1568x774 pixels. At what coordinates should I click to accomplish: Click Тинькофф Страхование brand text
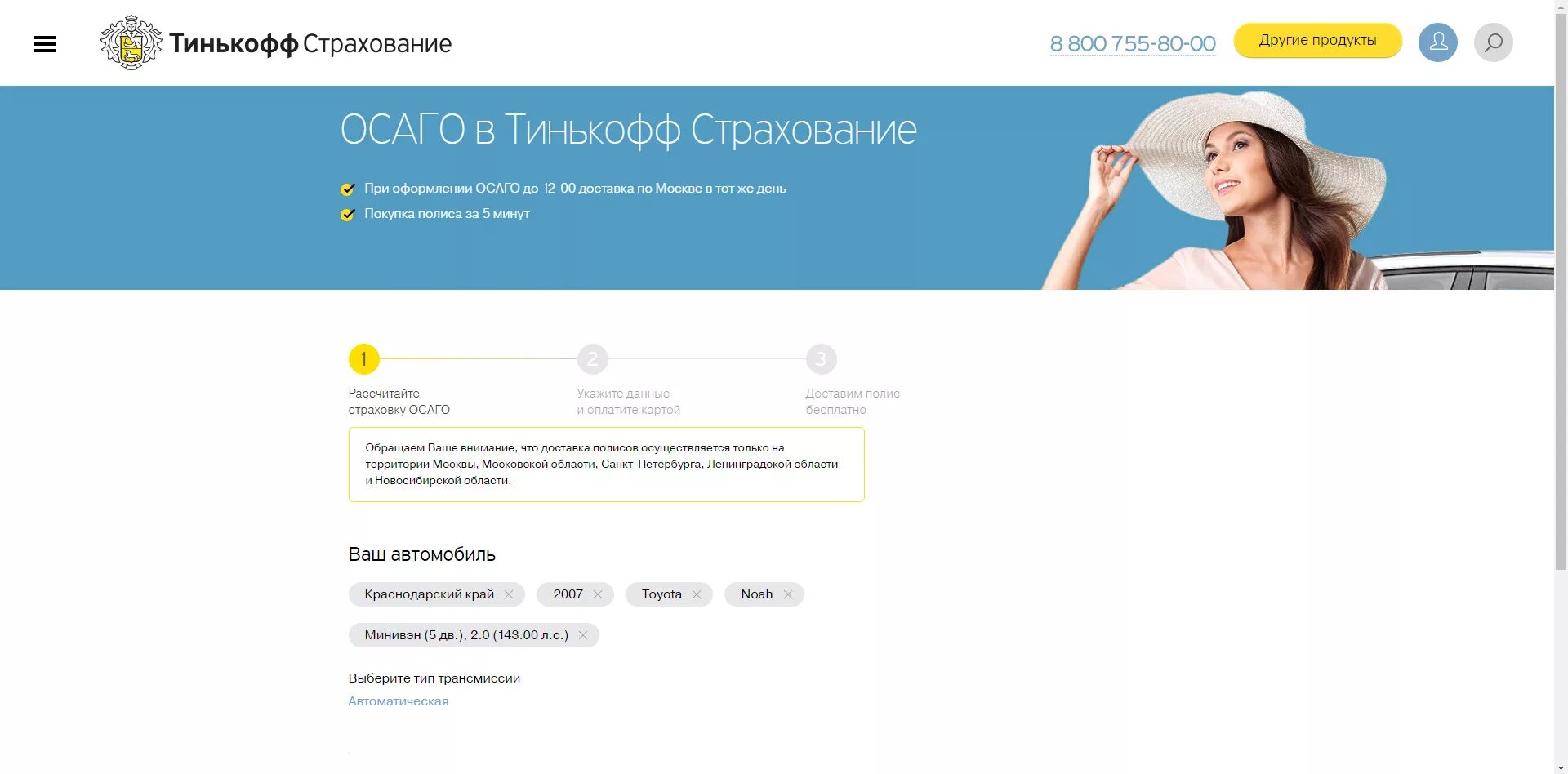310,43
